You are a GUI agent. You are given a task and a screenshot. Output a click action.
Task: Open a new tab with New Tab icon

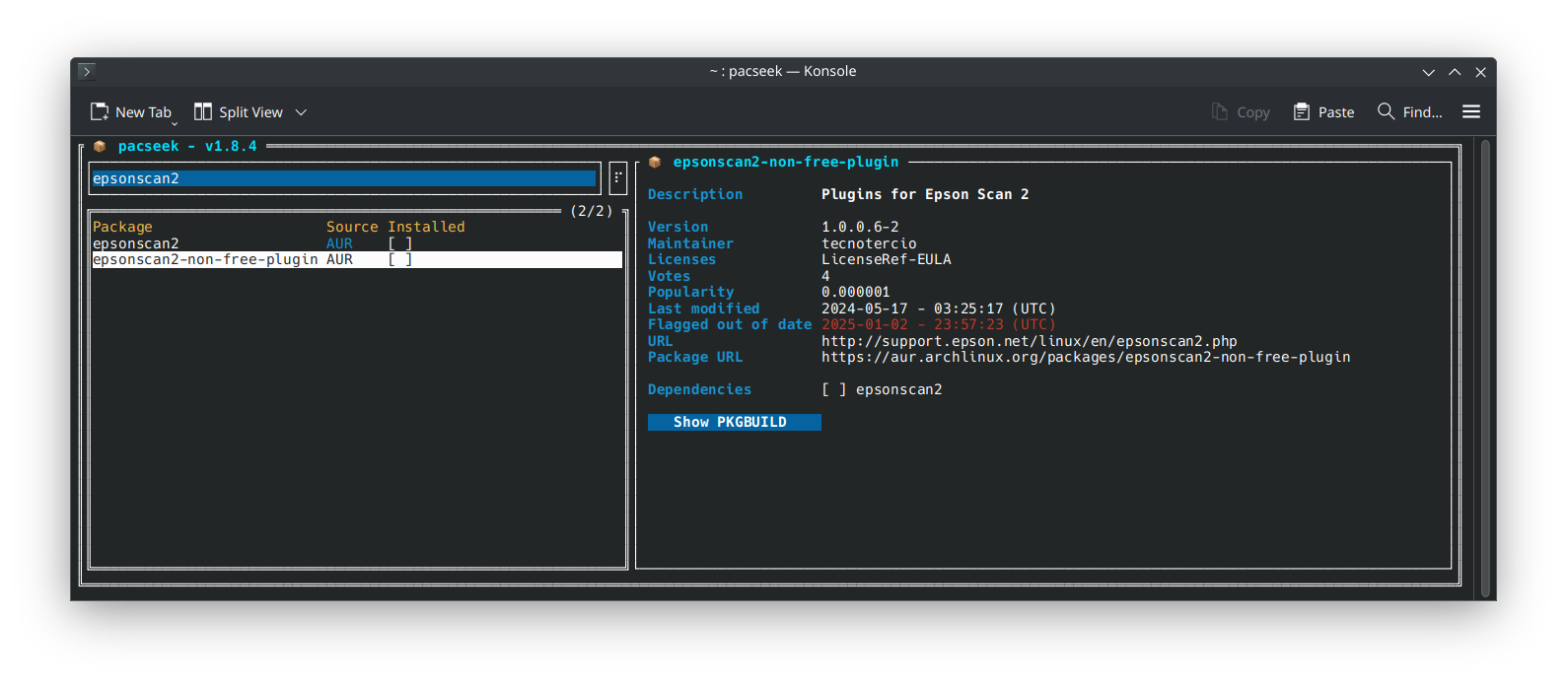coord(100,111)
